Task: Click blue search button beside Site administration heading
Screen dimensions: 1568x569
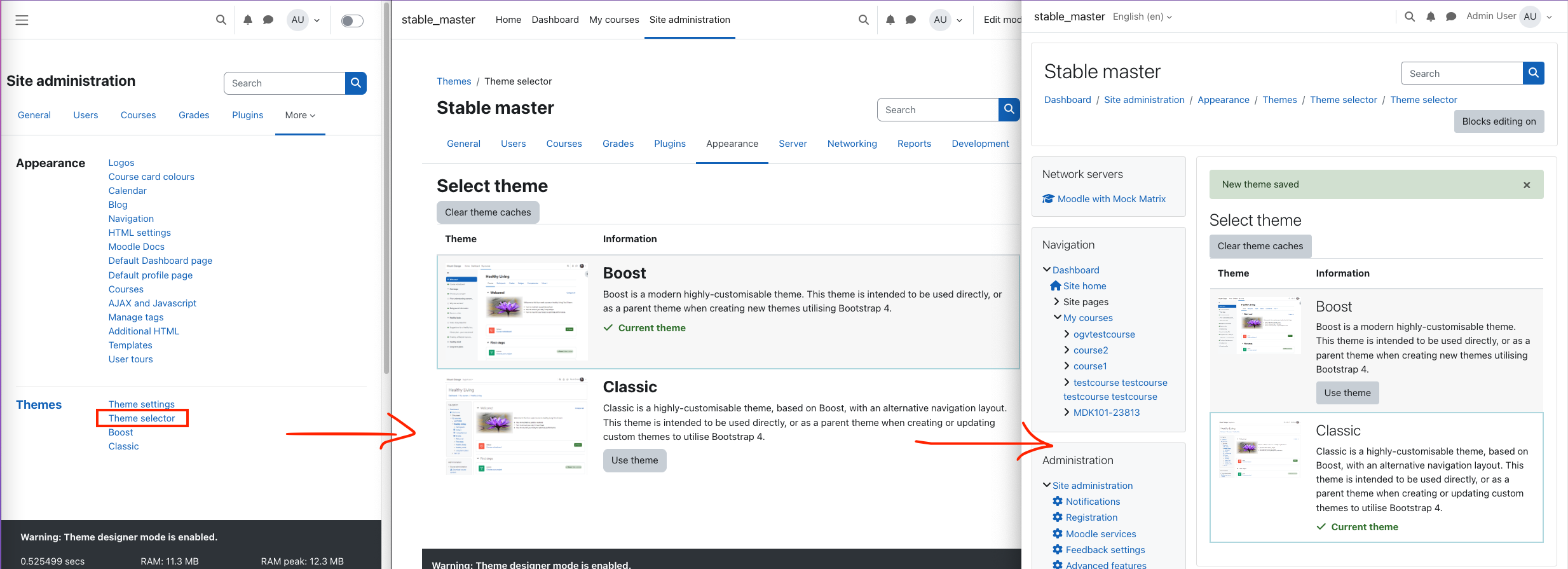Action: 356,83
